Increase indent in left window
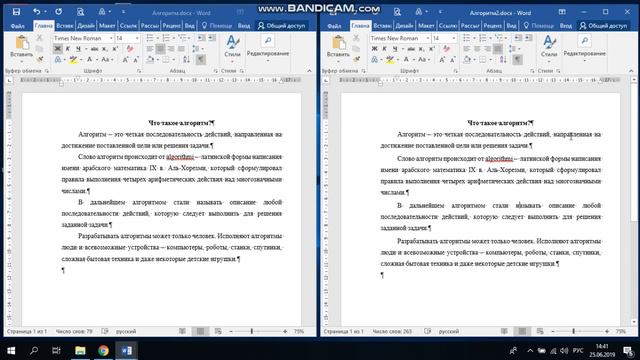The image size is (640, 360). tap(212, 38)
